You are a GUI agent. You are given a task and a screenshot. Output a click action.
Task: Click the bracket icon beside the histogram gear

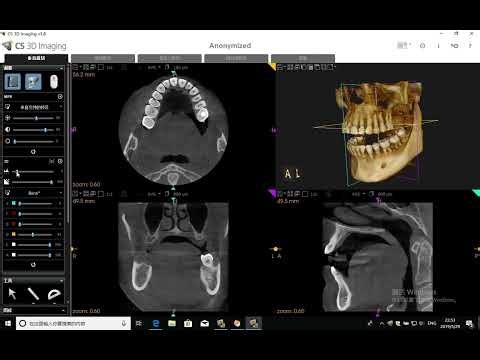pyautogui.click(x=52, y=161)
